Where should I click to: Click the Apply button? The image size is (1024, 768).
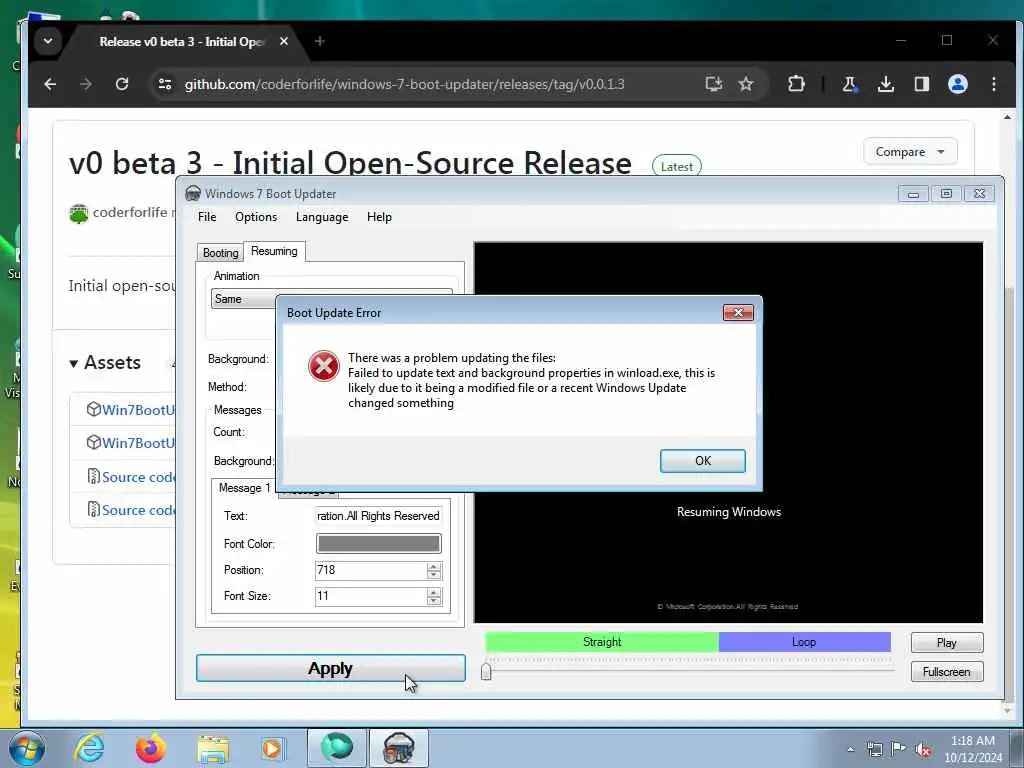click(x=330, y=668)
